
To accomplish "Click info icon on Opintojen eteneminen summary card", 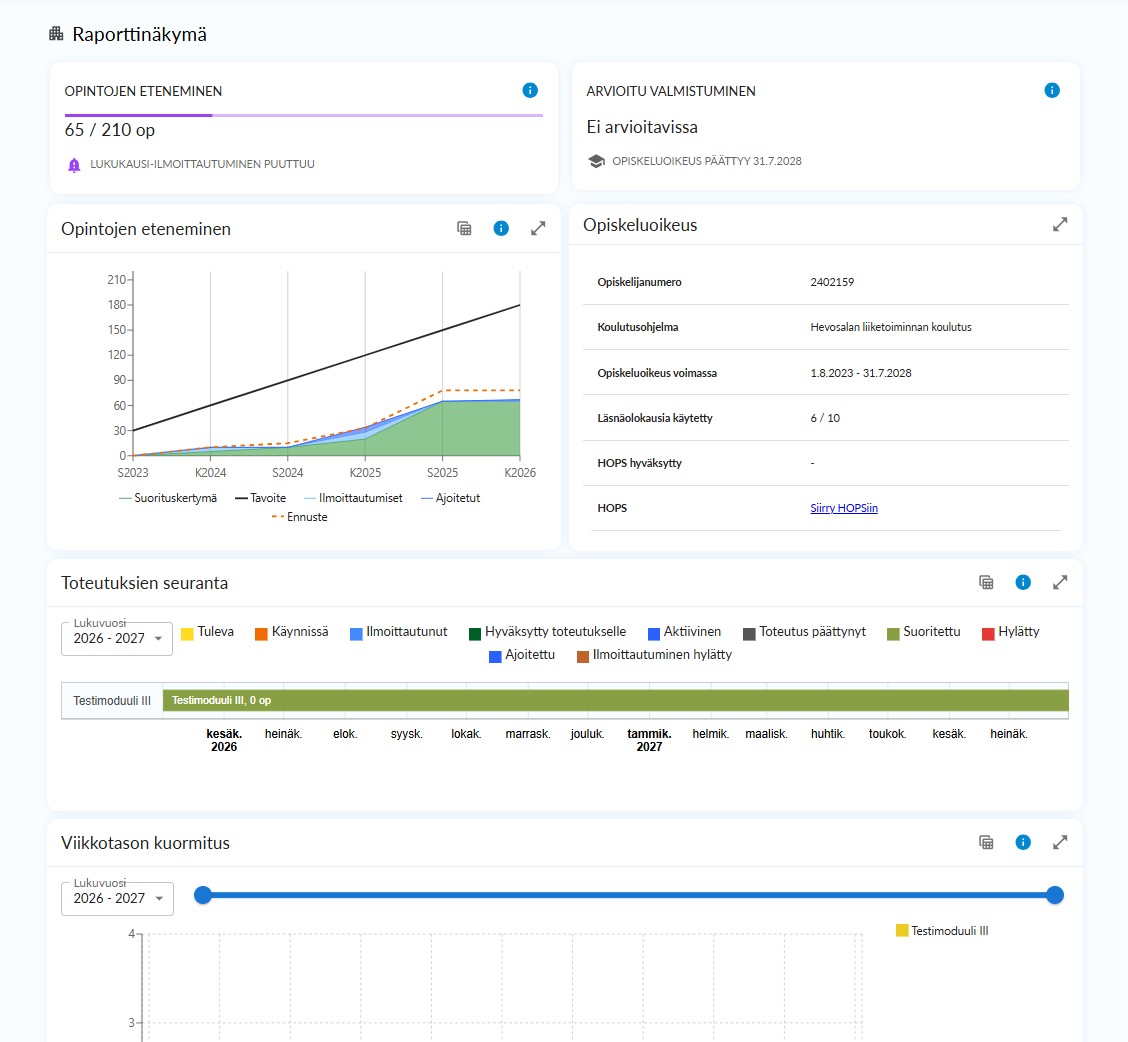I will pyautogui.click(x=530, y=90).
